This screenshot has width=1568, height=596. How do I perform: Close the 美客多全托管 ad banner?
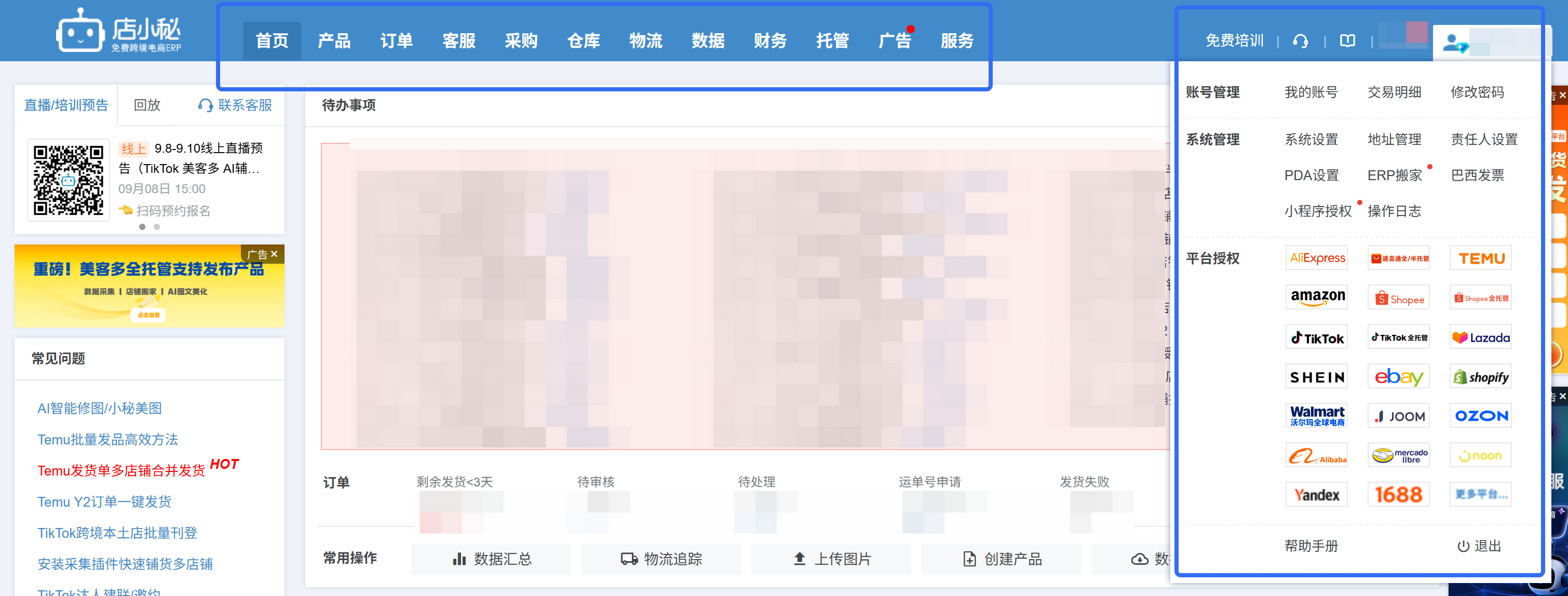point(275,254)
